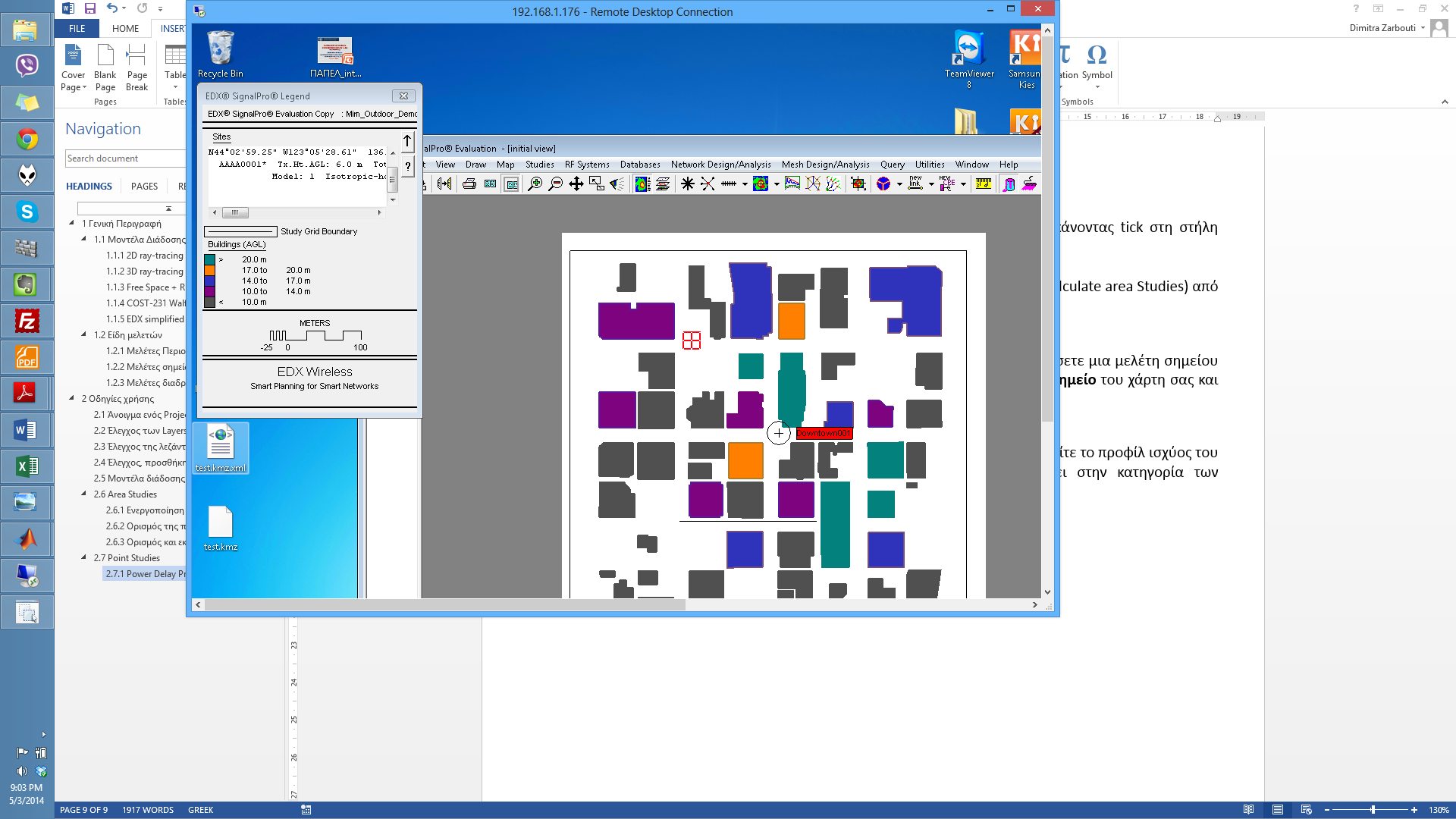Open MATLAB from the taskbar
This screenshot has width=1456, height=819.
pos(27,539)
